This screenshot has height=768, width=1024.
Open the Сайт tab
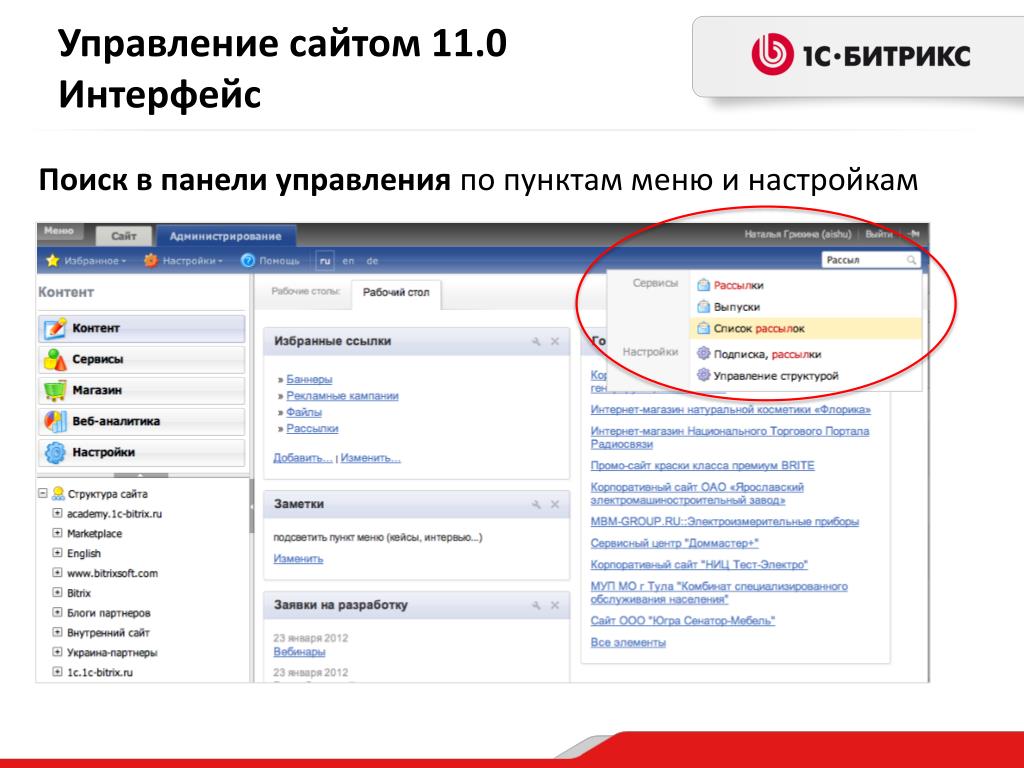tap(123, 236)
